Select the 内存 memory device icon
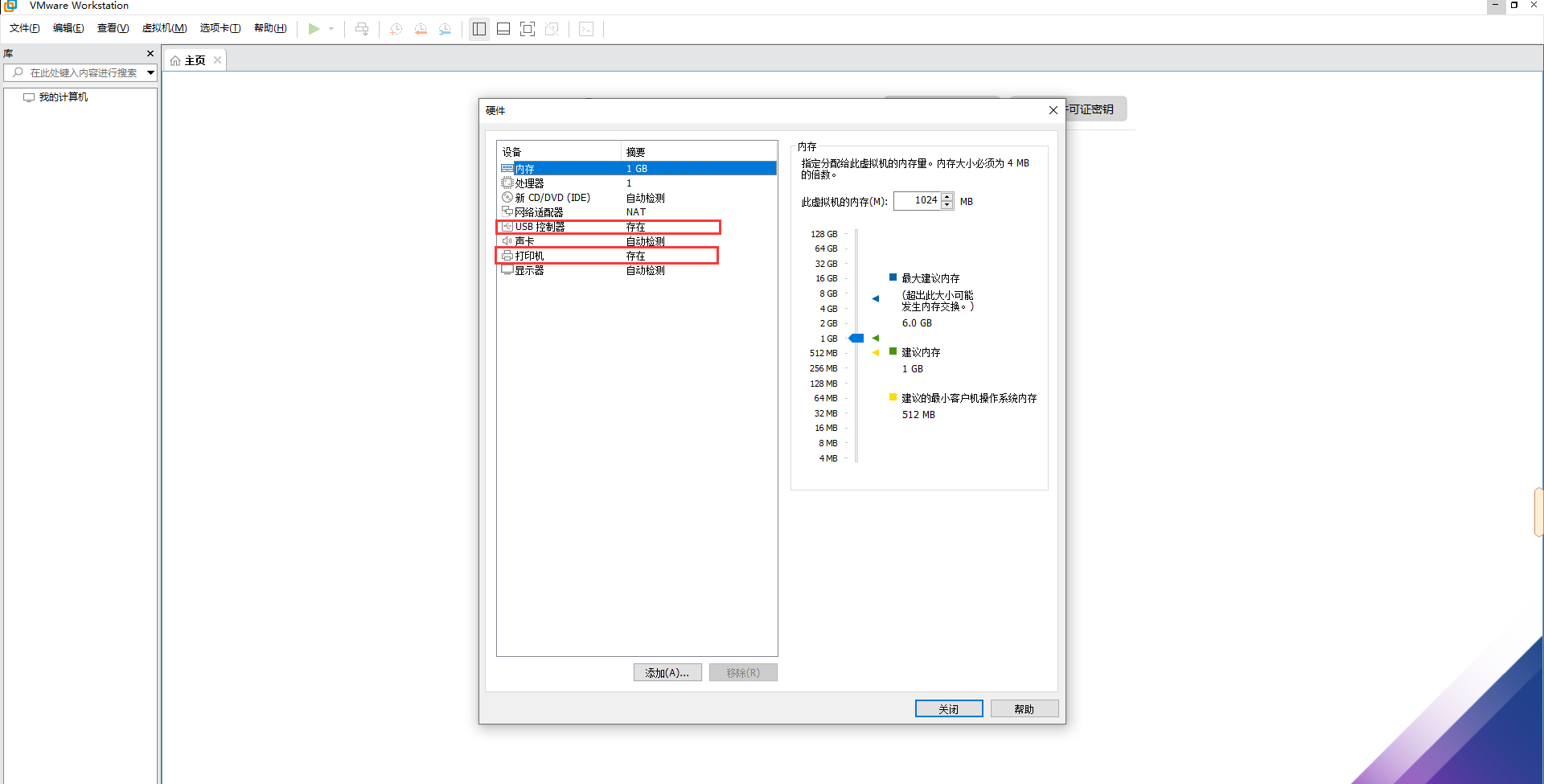This screenshot has width=1544, height=784. pyautogui.click(x=507, y=168)
